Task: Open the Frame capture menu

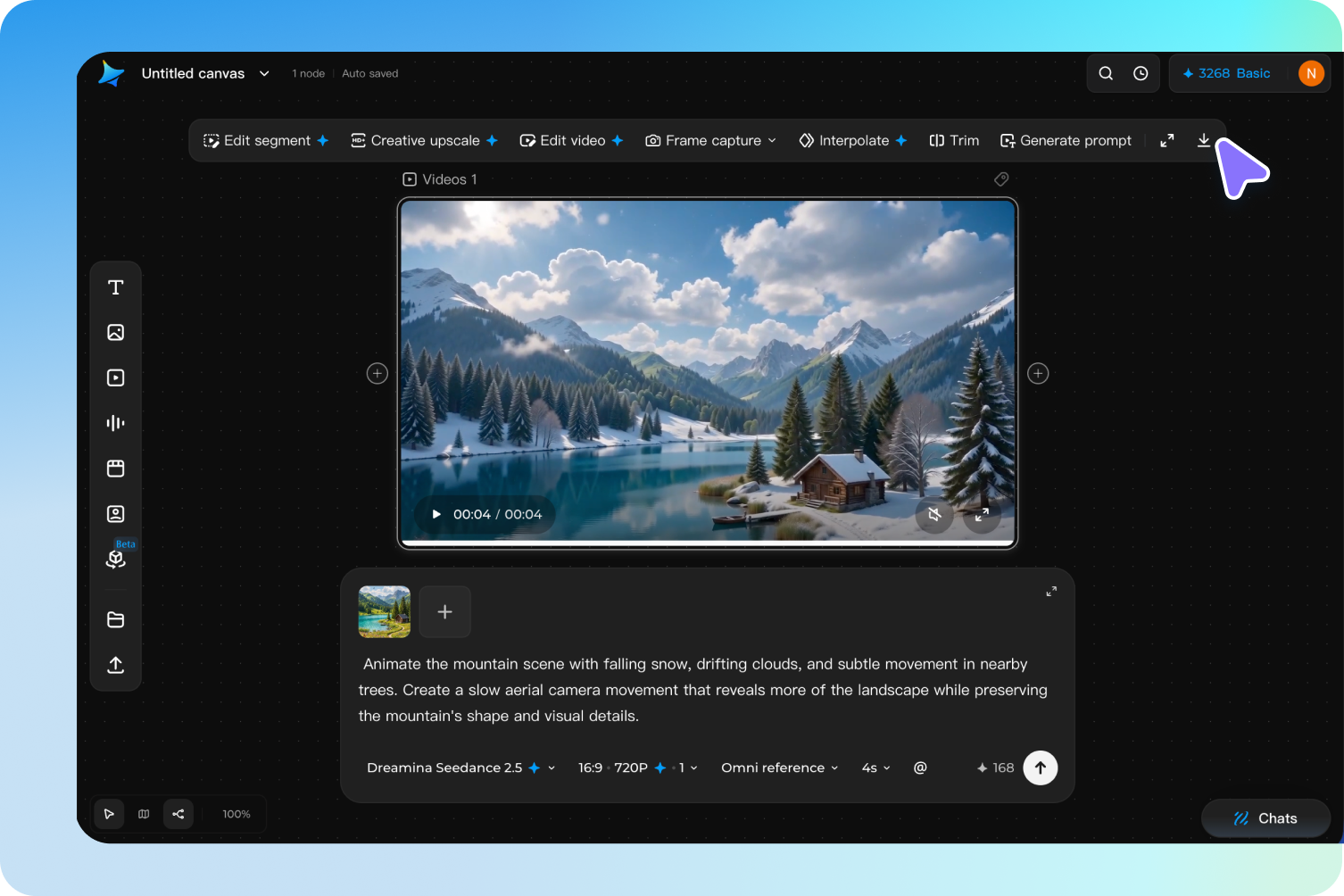Action: 710,140
